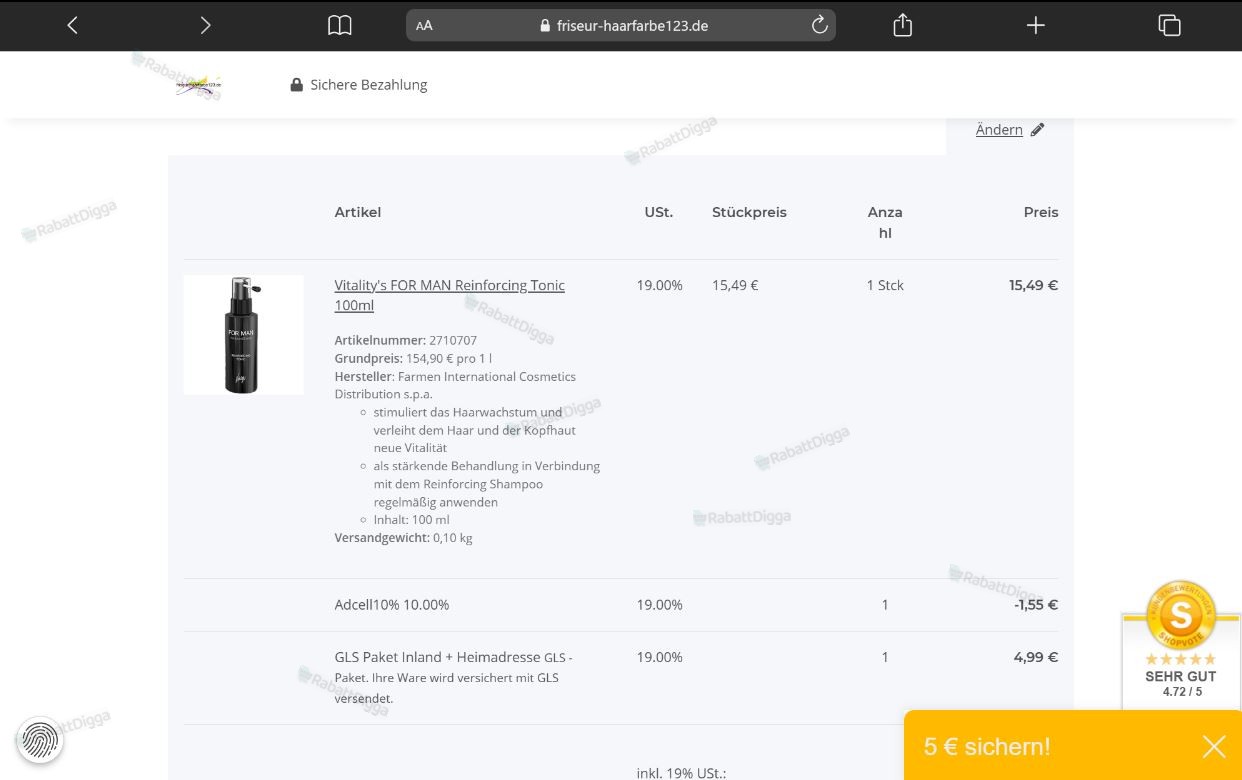
Task: Tap the AA reader text size button
Action: 424,26
